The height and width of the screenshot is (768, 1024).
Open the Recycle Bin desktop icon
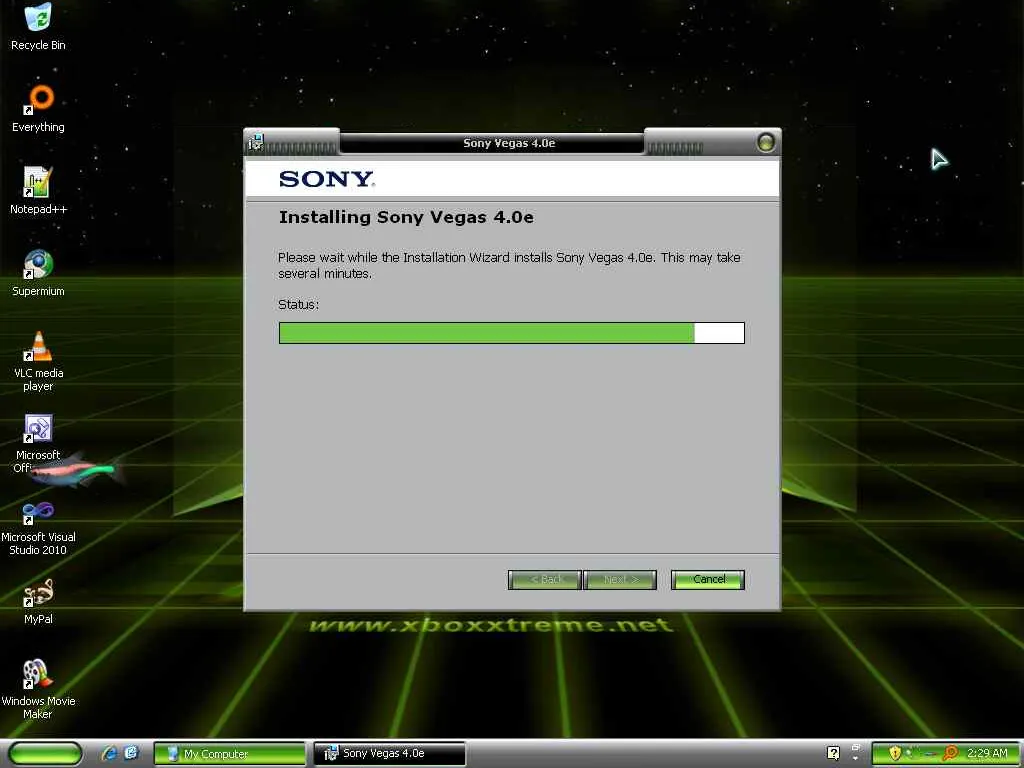tap(38, 27)
